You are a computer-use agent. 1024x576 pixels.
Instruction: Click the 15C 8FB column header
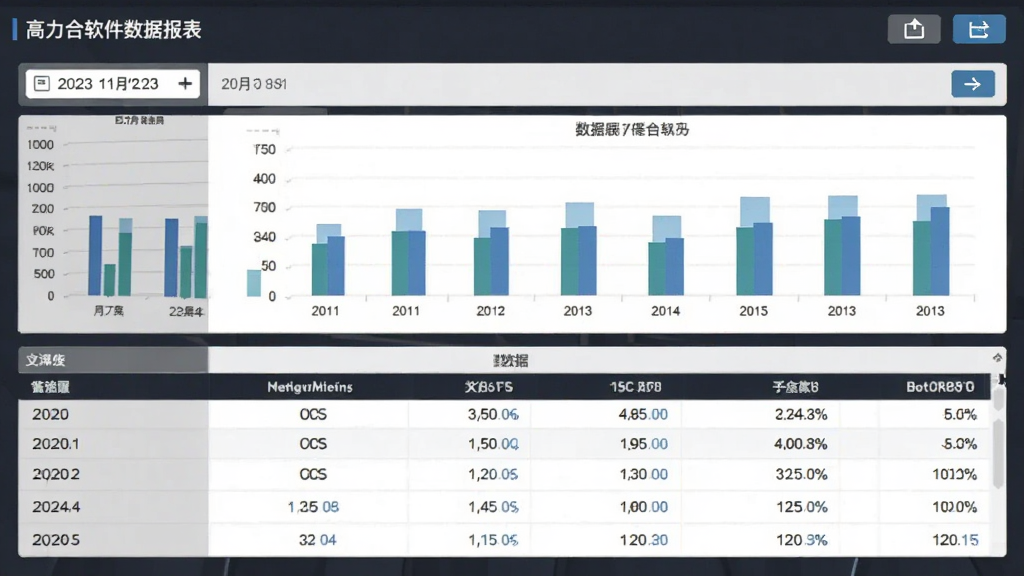tap(635, 387)
